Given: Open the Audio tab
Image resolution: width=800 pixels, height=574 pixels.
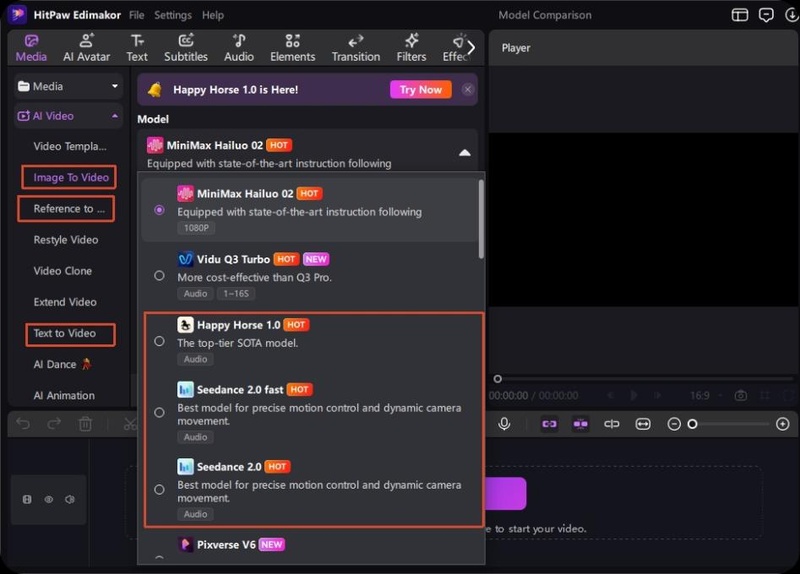Looking at the screenshot, I should [239, 48].
